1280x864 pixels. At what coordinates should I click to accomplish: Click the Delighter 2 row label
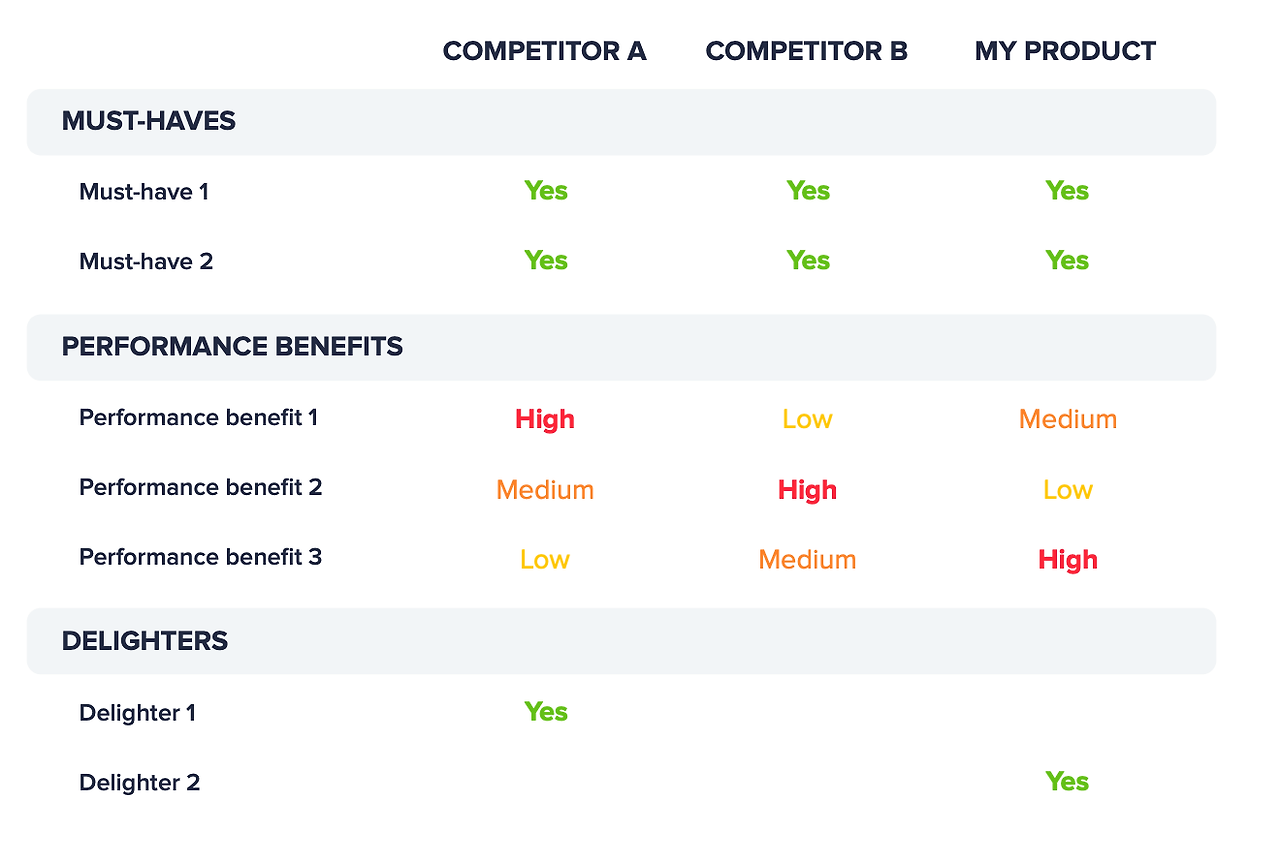pos(139,783)
